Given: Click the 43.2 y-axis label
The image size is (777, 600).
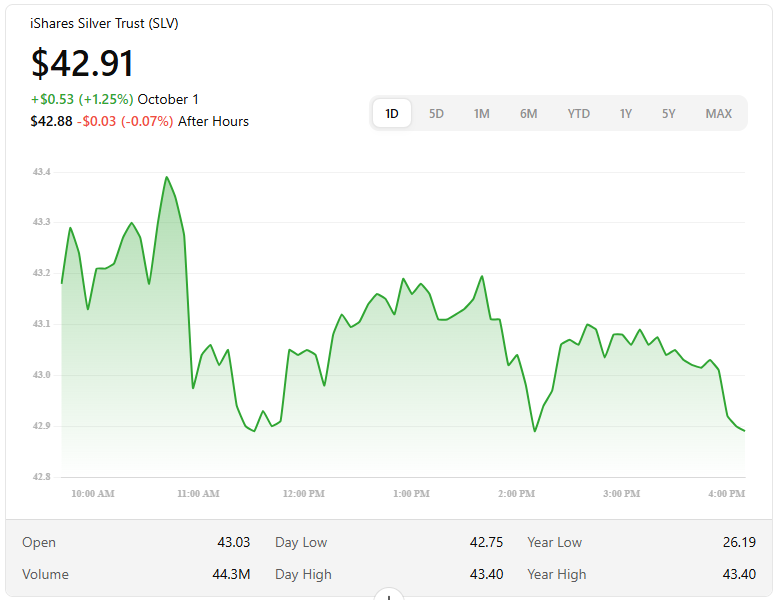Looking at the screenshot, I should (x=42, y=273).
